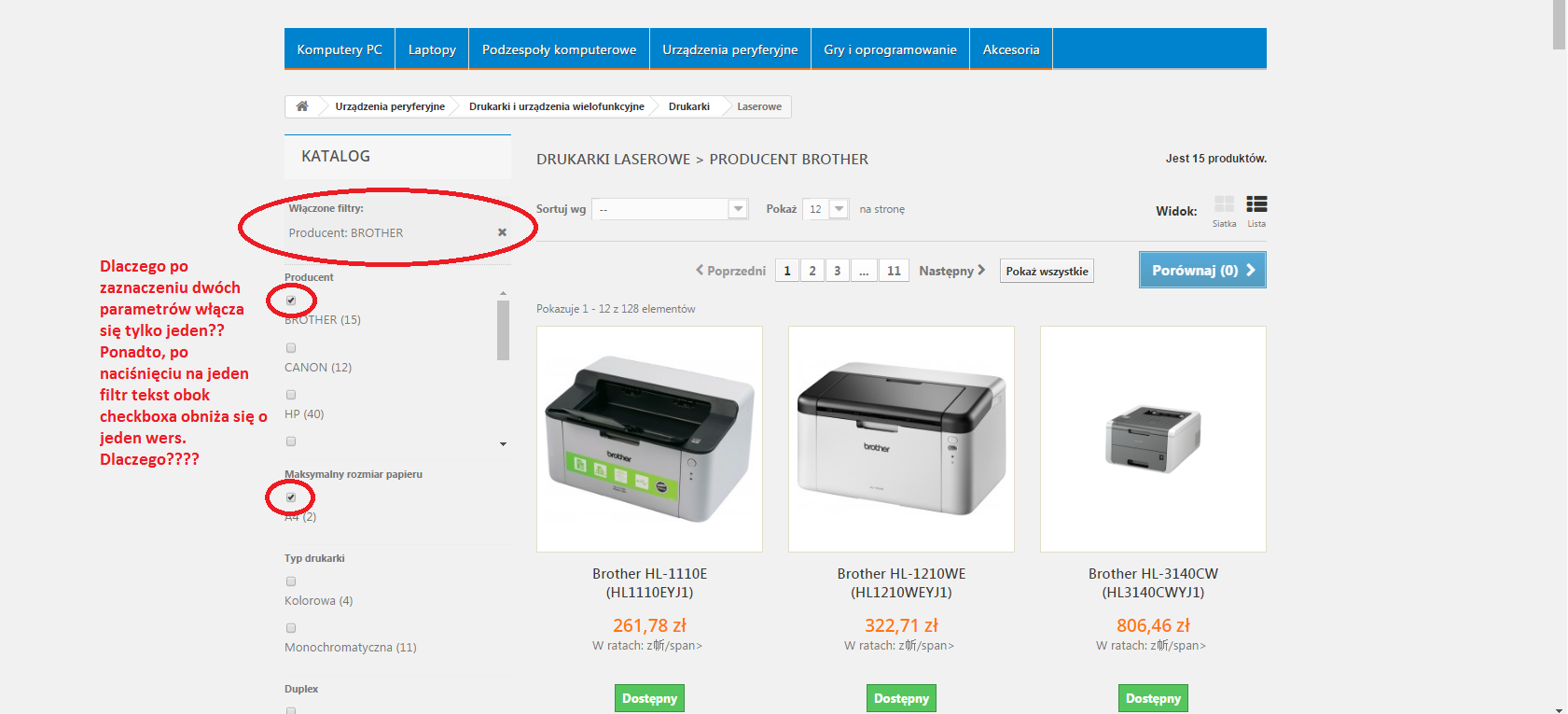Click the Dostępny badge under Brother HL-3140CW
1568x714 pixels.
(x=1153, y=698)
